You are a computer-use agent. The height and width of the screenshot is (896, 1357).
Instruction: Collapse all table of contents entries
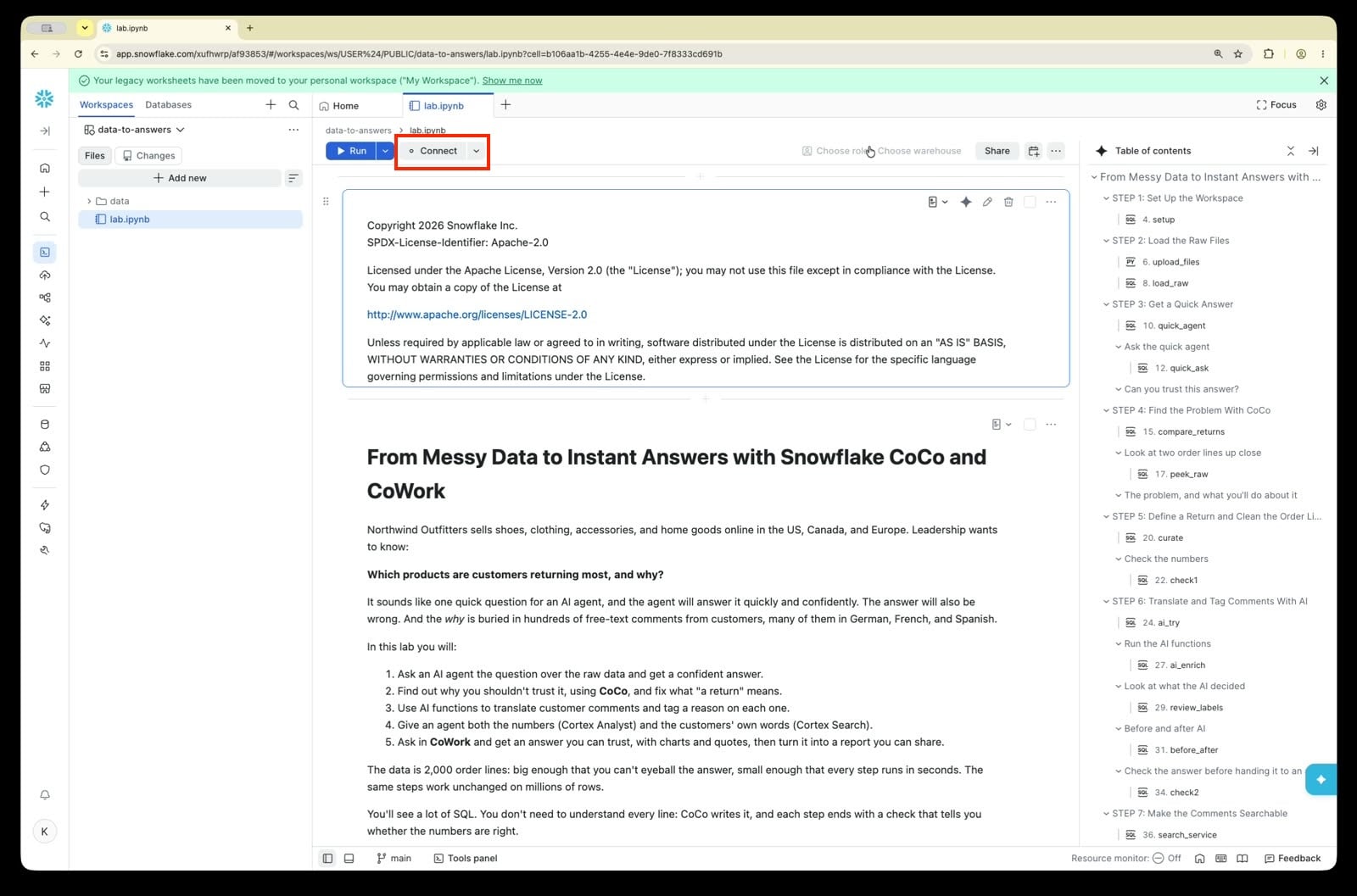pos(1290,151)
